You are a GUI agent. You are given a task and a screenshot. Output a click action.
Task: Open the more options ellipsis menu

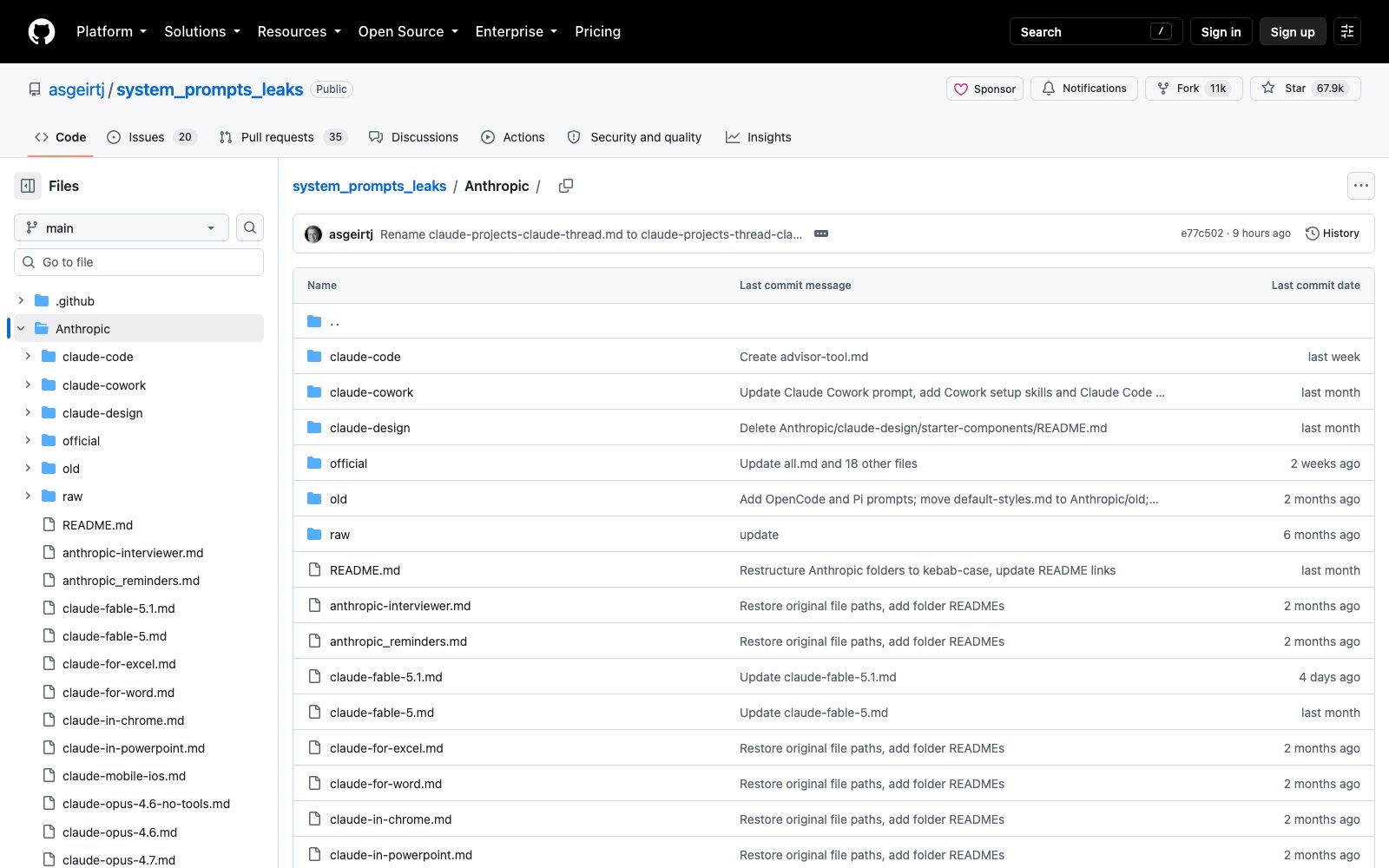point(1361,186)
